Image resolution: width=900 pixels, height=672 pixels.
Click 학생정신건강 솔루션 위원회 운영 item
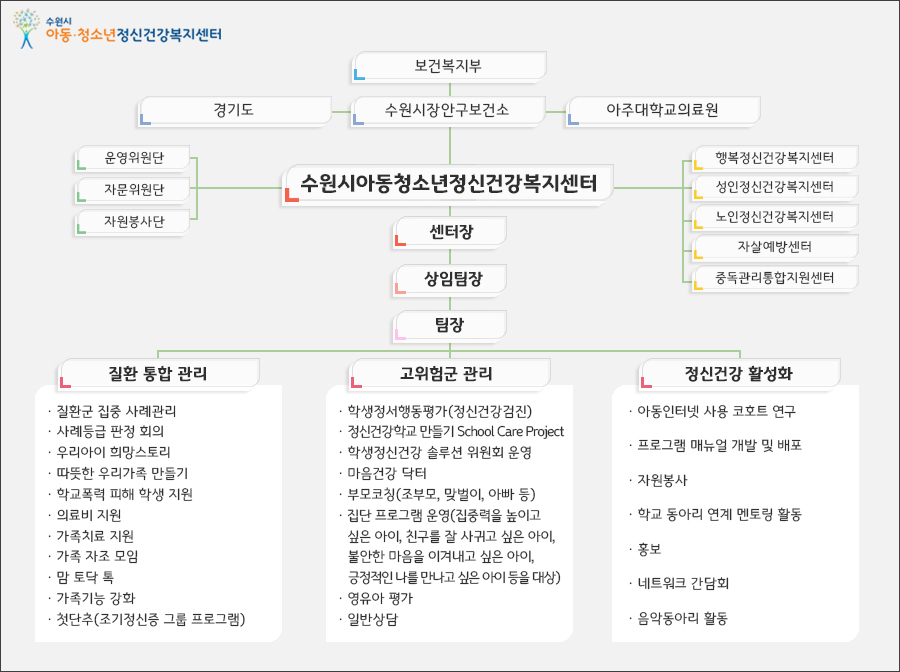coord(436,453)
